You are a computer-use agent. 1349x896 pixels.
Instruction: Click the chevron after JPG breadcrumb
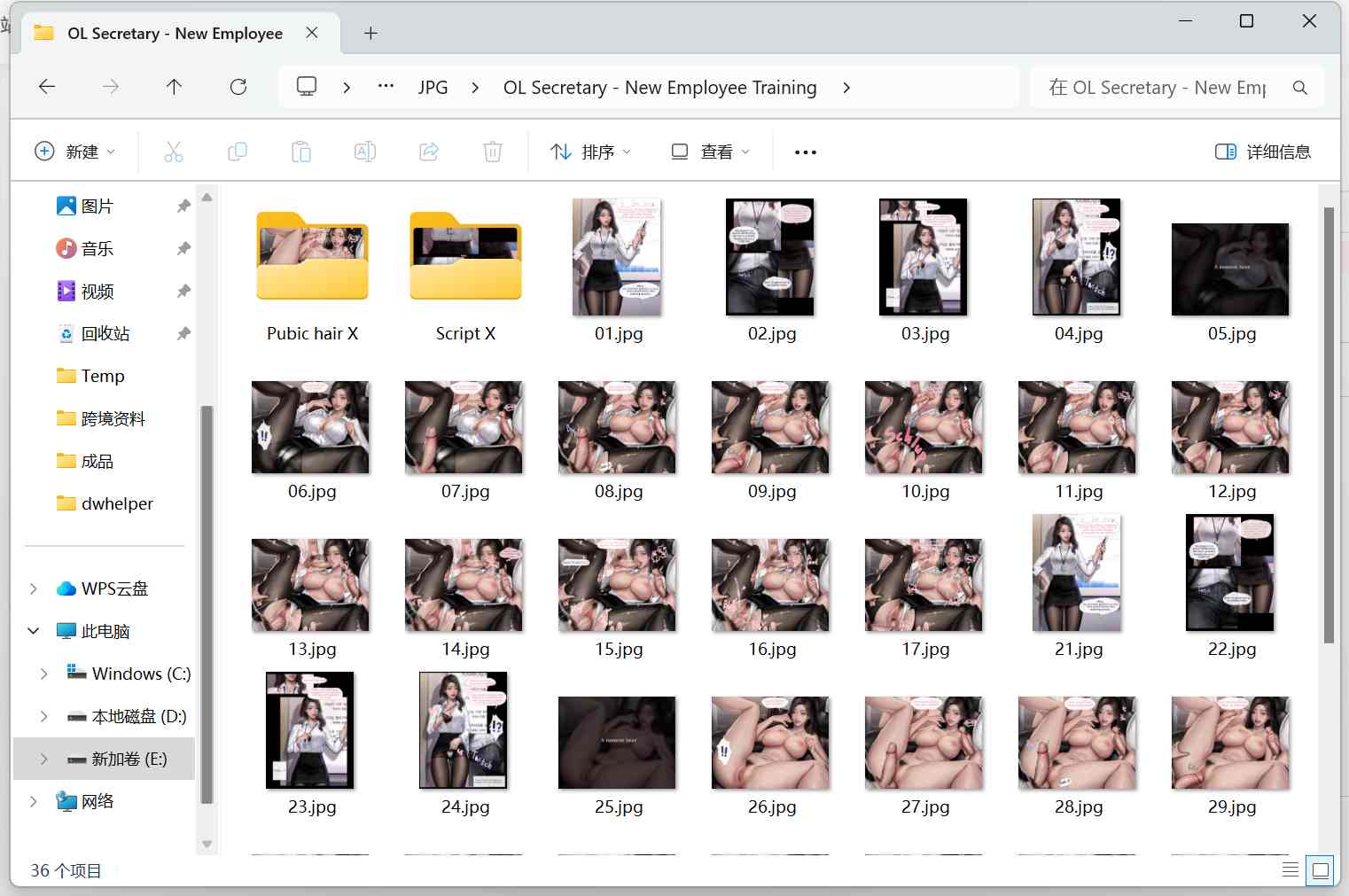point(475,88)
